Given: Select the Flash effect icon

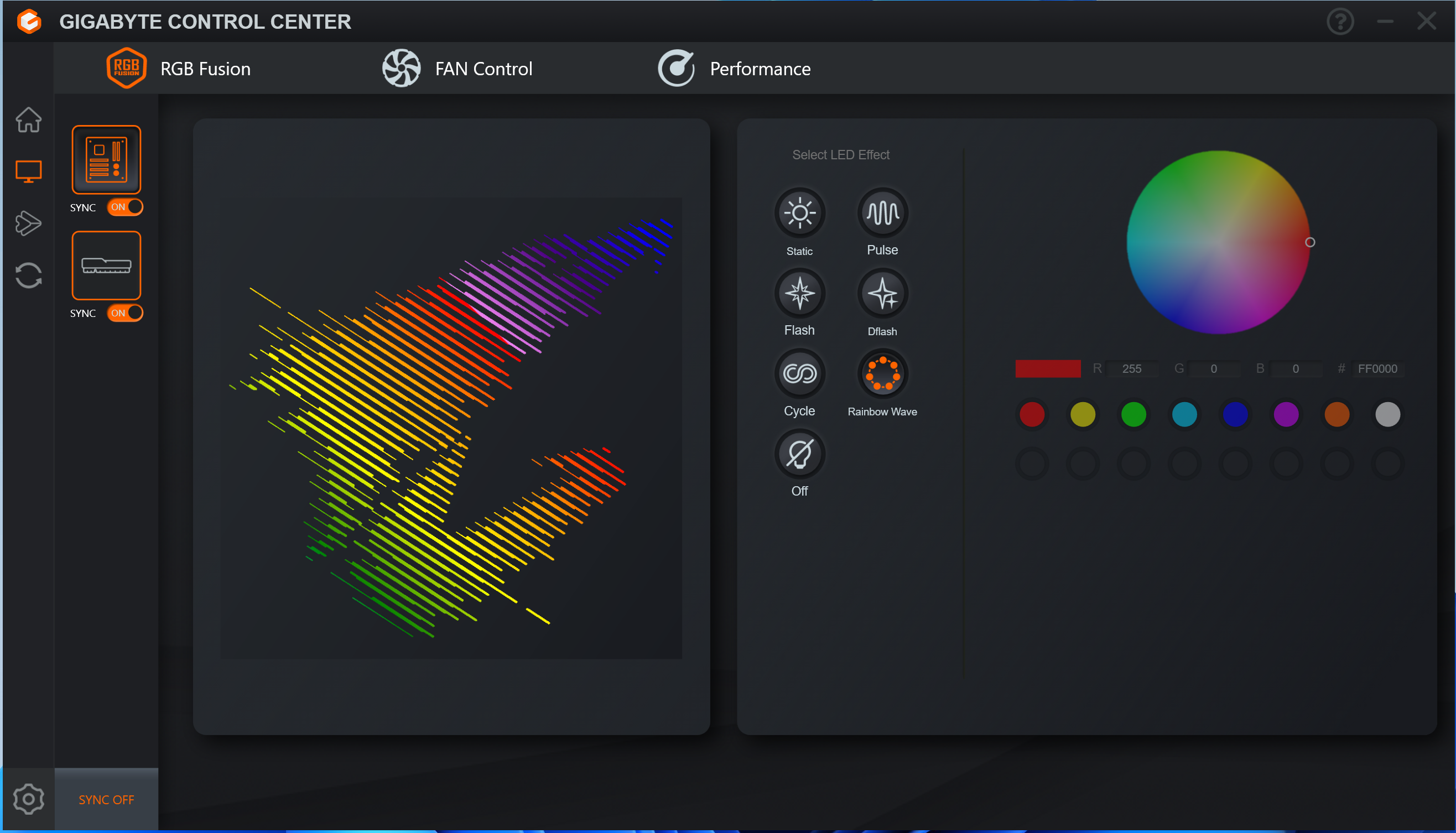Looking at the screenshot, I should coord(799,294).
